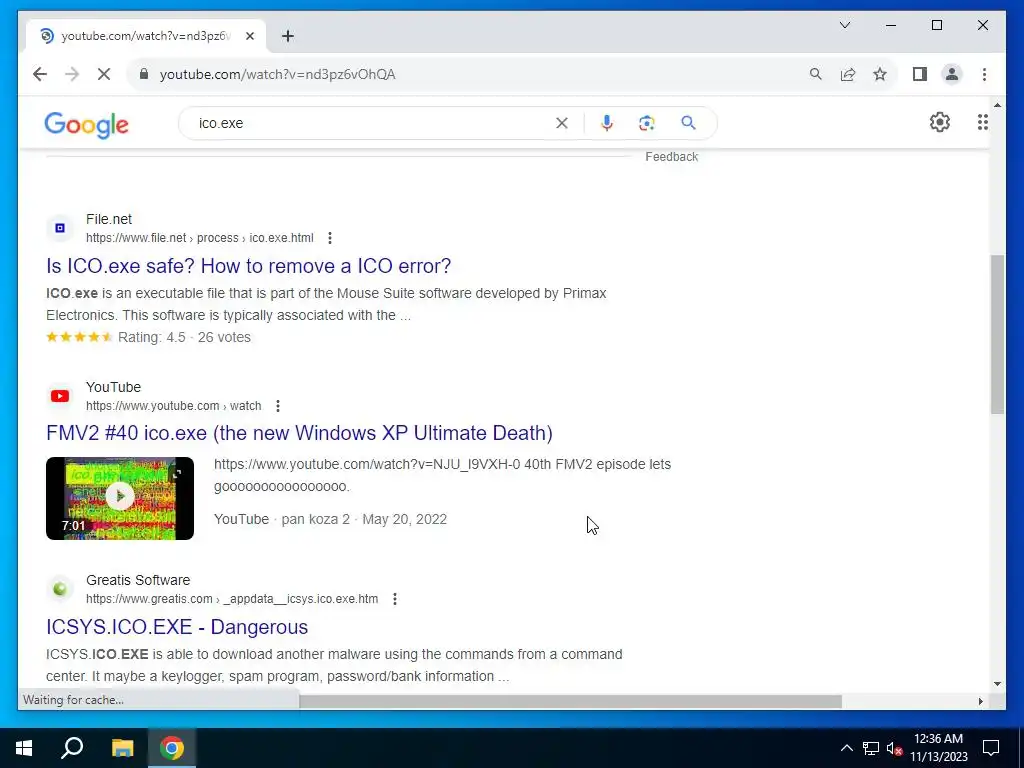This screenshot has height=768, width=1024.
Task: Click the Feedback link
Action: [671, 157]
